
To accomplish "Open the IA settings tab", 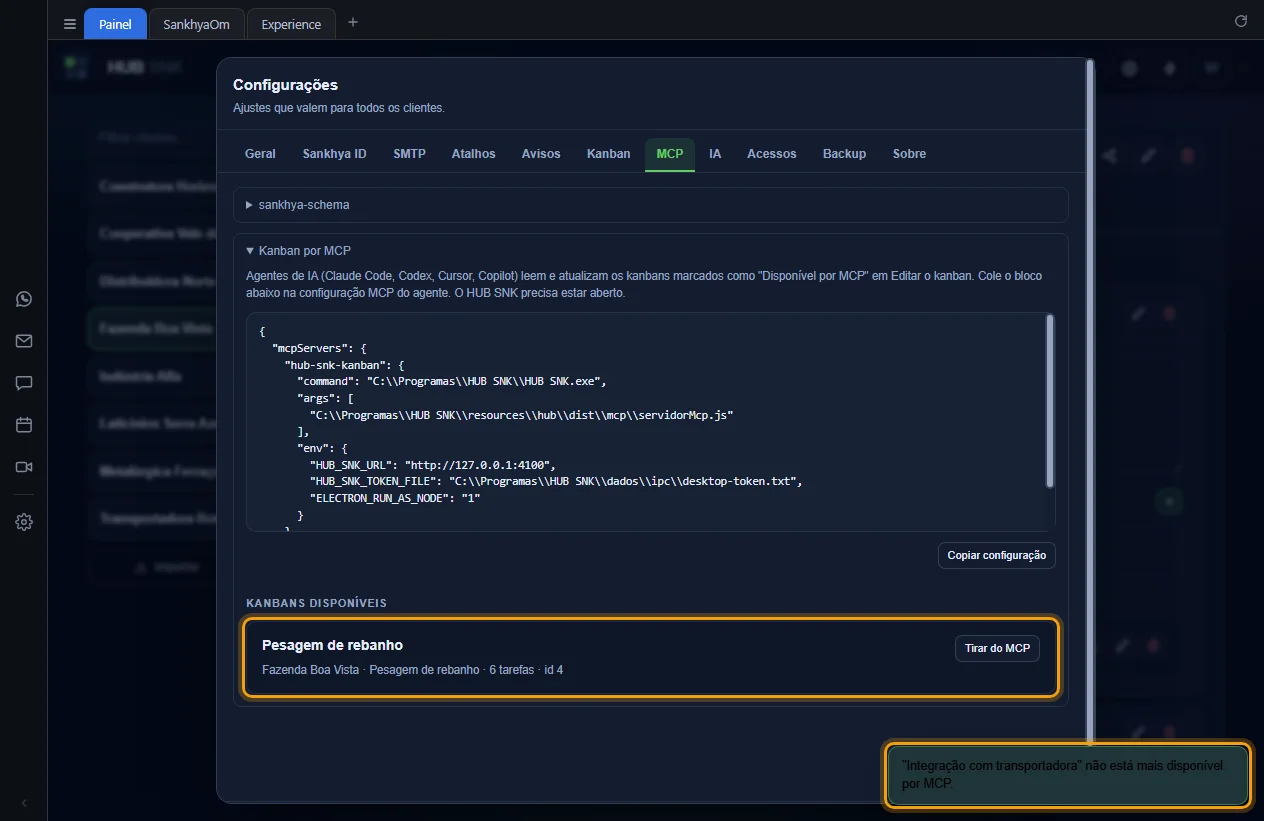I will (715, 154).
